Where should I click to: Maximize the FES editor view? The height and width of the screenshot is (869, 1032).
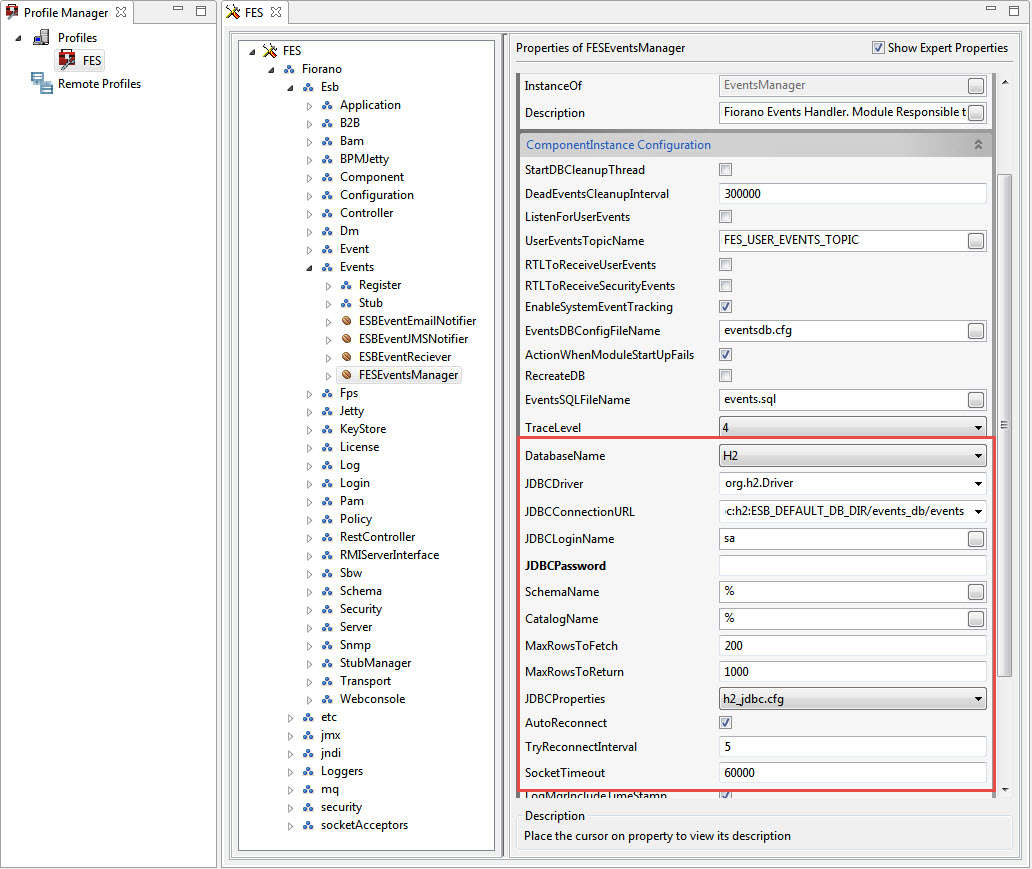point(1014,11)
